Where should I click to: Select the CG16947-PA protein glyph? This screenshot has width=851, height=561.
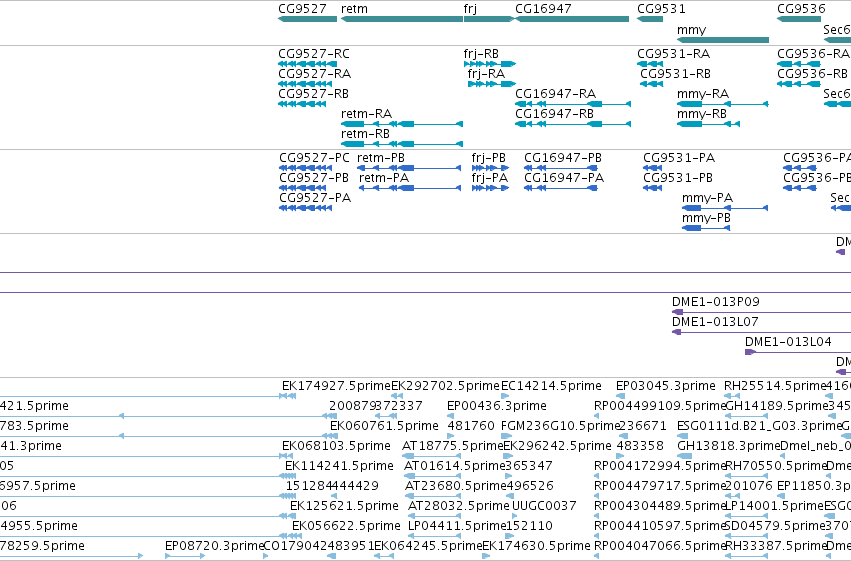point(561,188)
